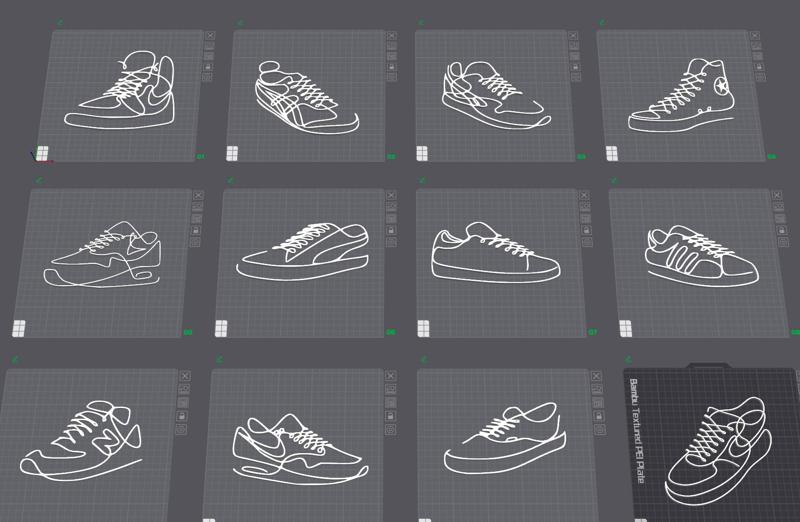The image size is (800, 522).
Task: Edit plate name above Puma stripe plate
Action: point(231,180)
